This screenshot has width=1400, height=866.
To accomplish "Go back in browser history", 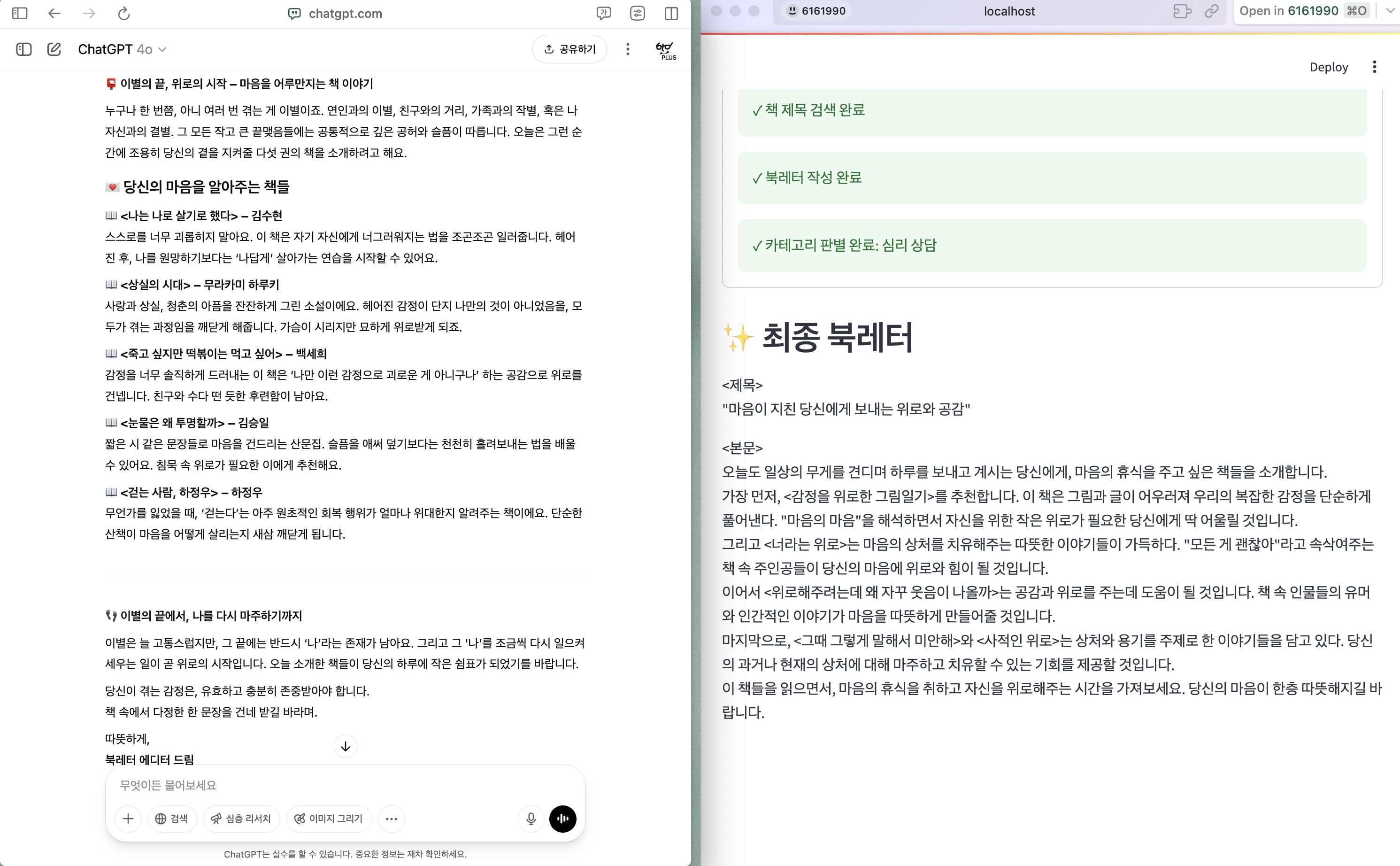I will [54, 13].
